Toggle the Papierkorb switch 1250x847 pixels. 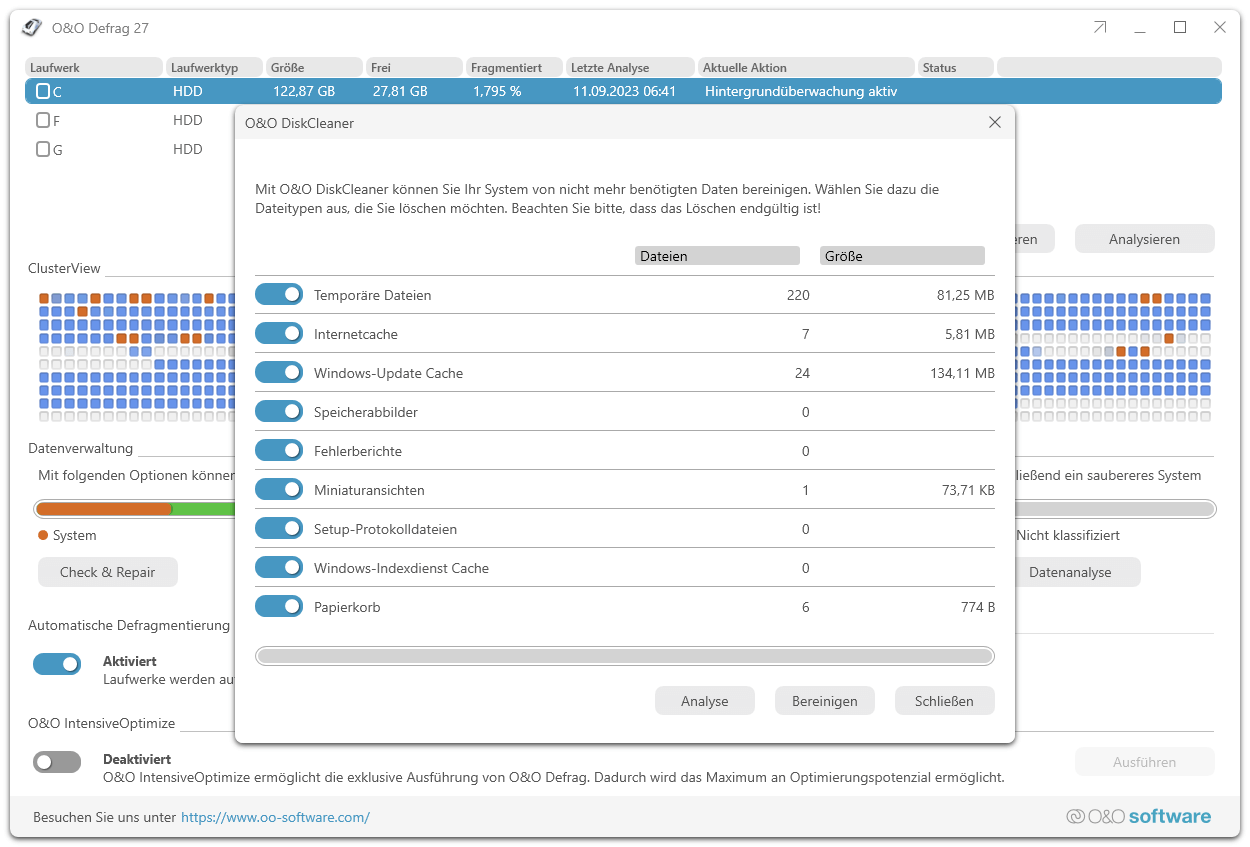point(279,606)
